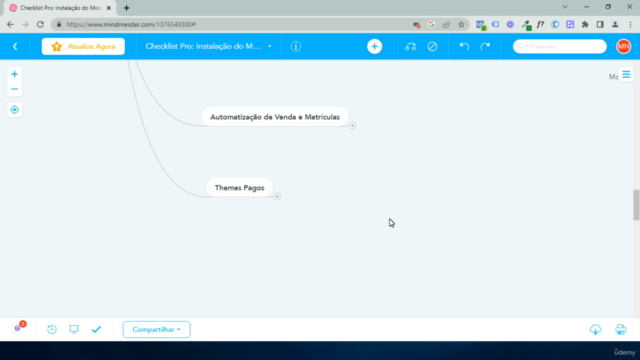Undo the last map change
Image resolution: width=640 pixels, height=360 pixels.
coord(464,47)
